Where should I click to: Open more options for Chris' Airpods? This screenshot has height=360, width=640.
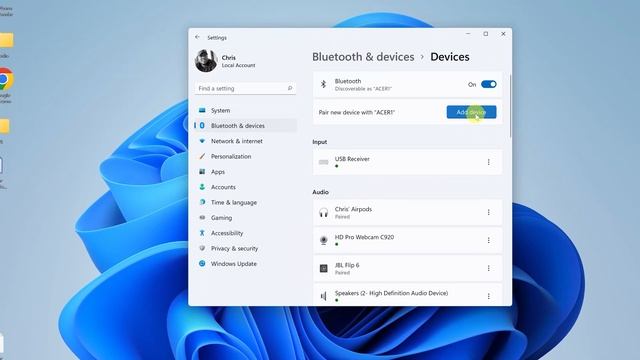click(489, 212)
